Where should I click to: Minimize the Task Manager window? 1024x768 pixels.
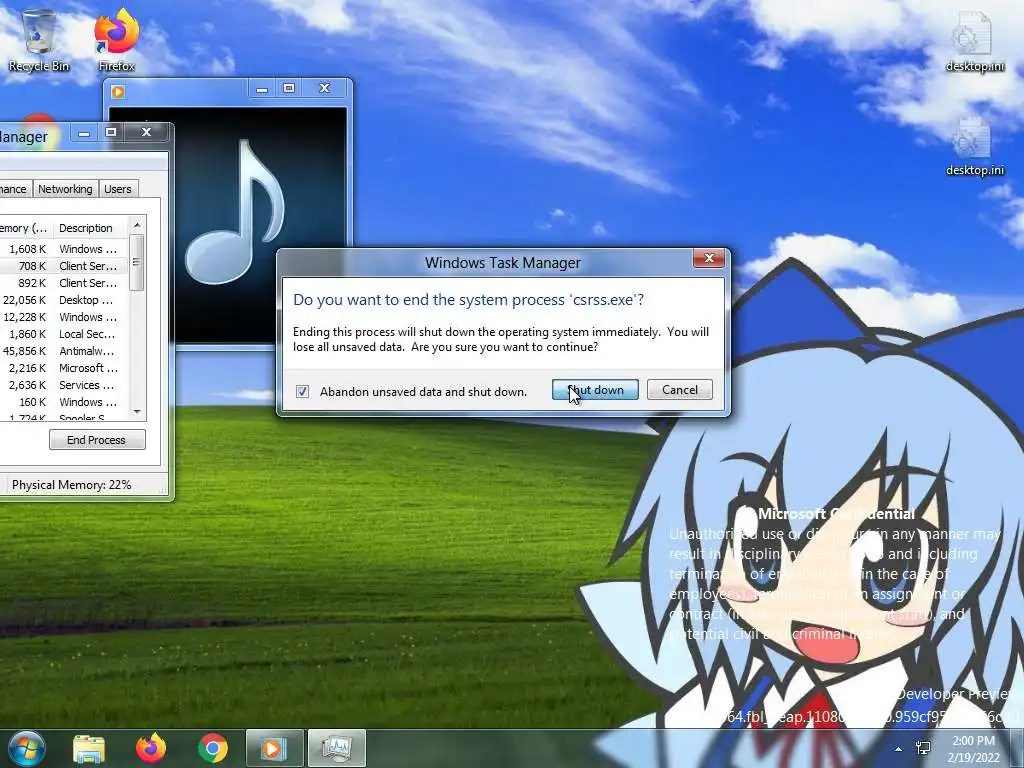tap(84, 133)
